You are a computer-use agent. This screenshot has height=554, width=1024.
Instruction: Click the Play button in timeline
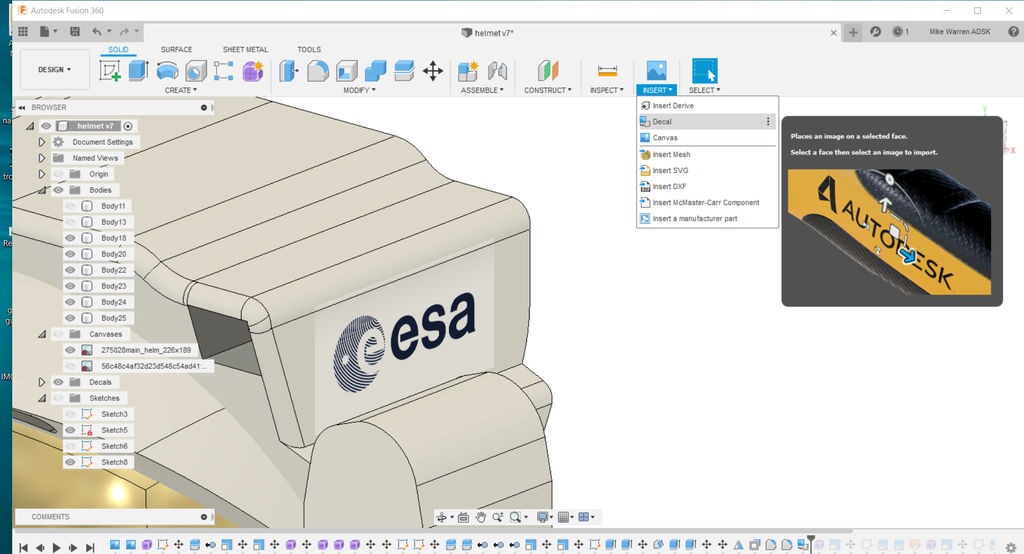point(57,547)
